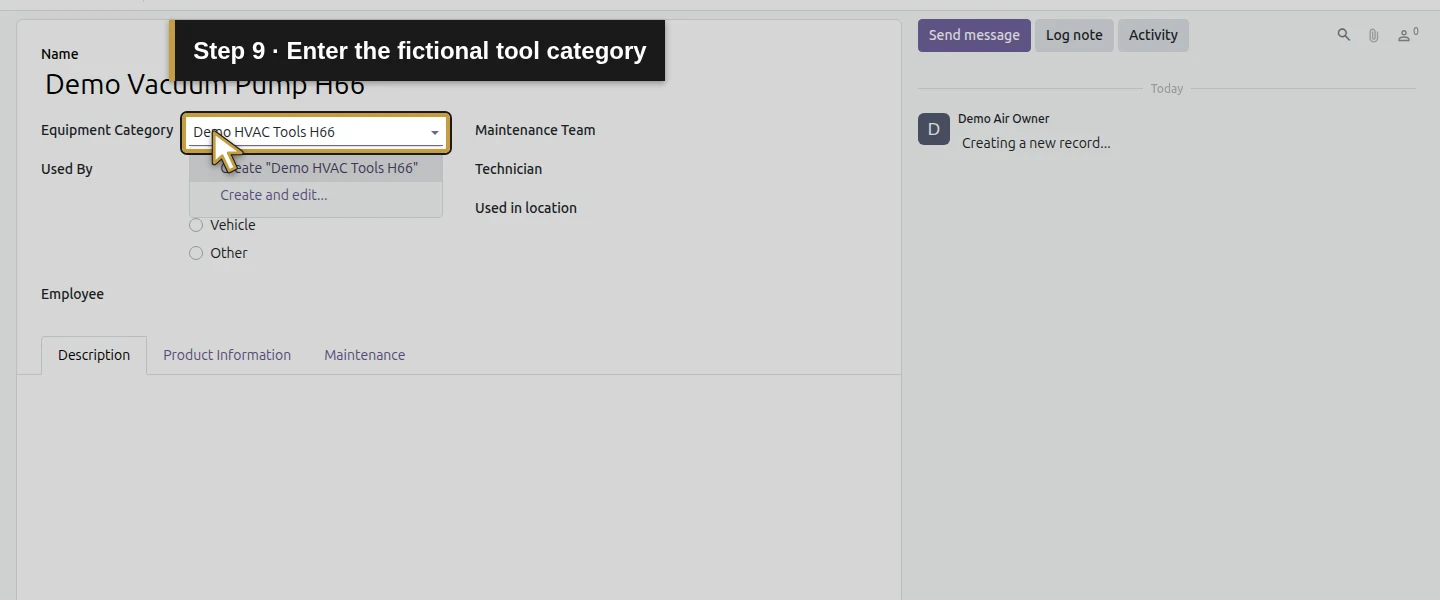Click the Employee label

click(72, 294)
